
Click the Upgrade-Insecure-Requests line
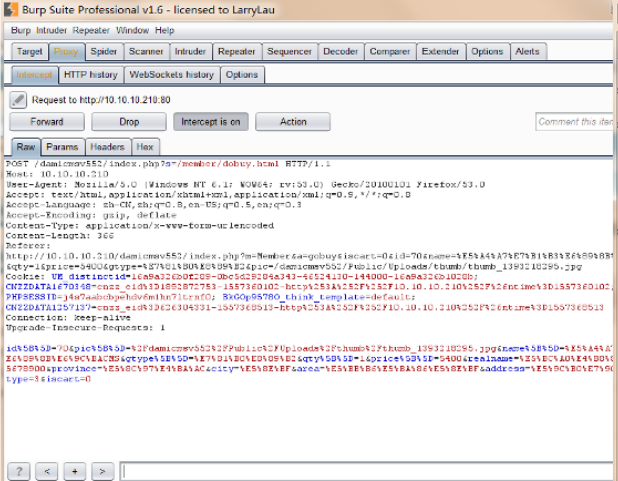point(86,328)
